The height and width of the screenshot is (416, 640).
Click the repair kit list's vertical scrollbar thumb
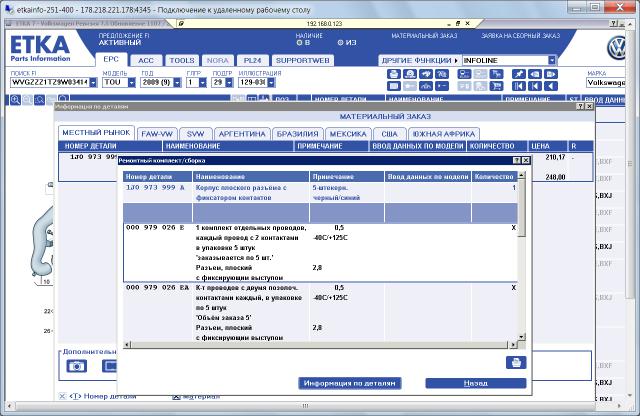(x=521, y=207)
